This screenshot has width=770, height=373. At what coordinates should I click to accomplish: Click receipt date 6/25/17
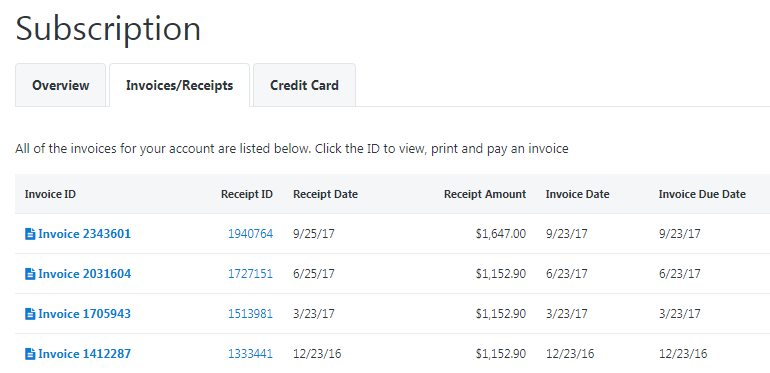click(314, 273)
